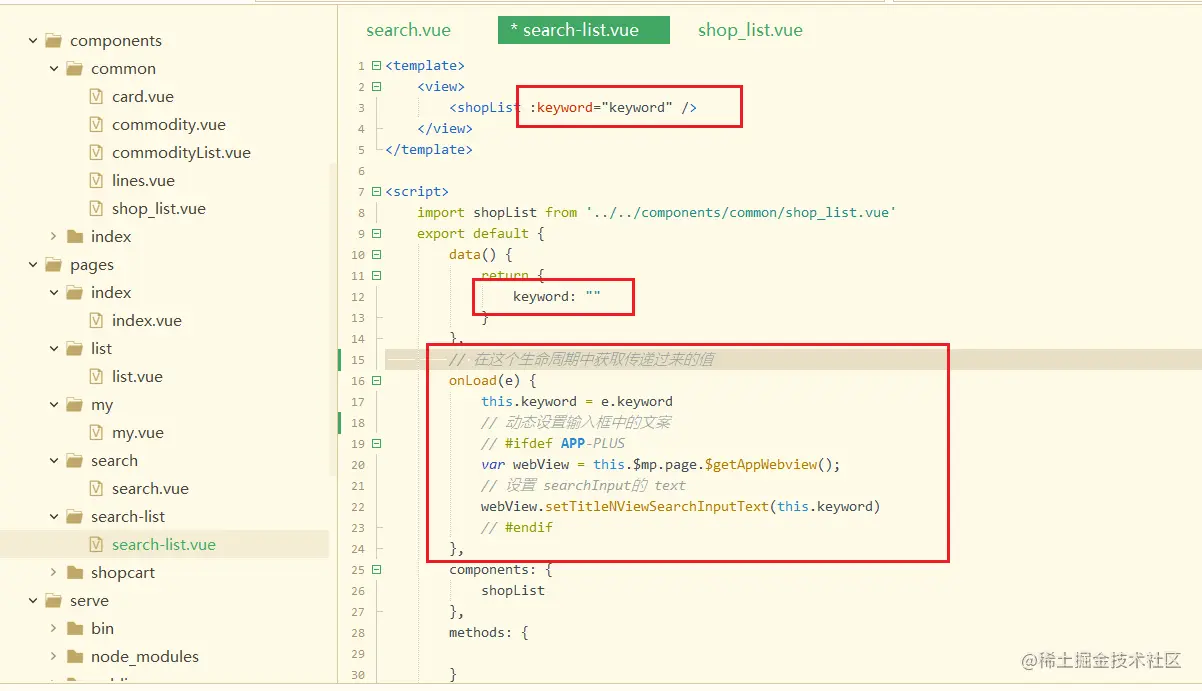The image size is (1202, 691).
Task: Fold the data() function on line 10
Action: 377,255
